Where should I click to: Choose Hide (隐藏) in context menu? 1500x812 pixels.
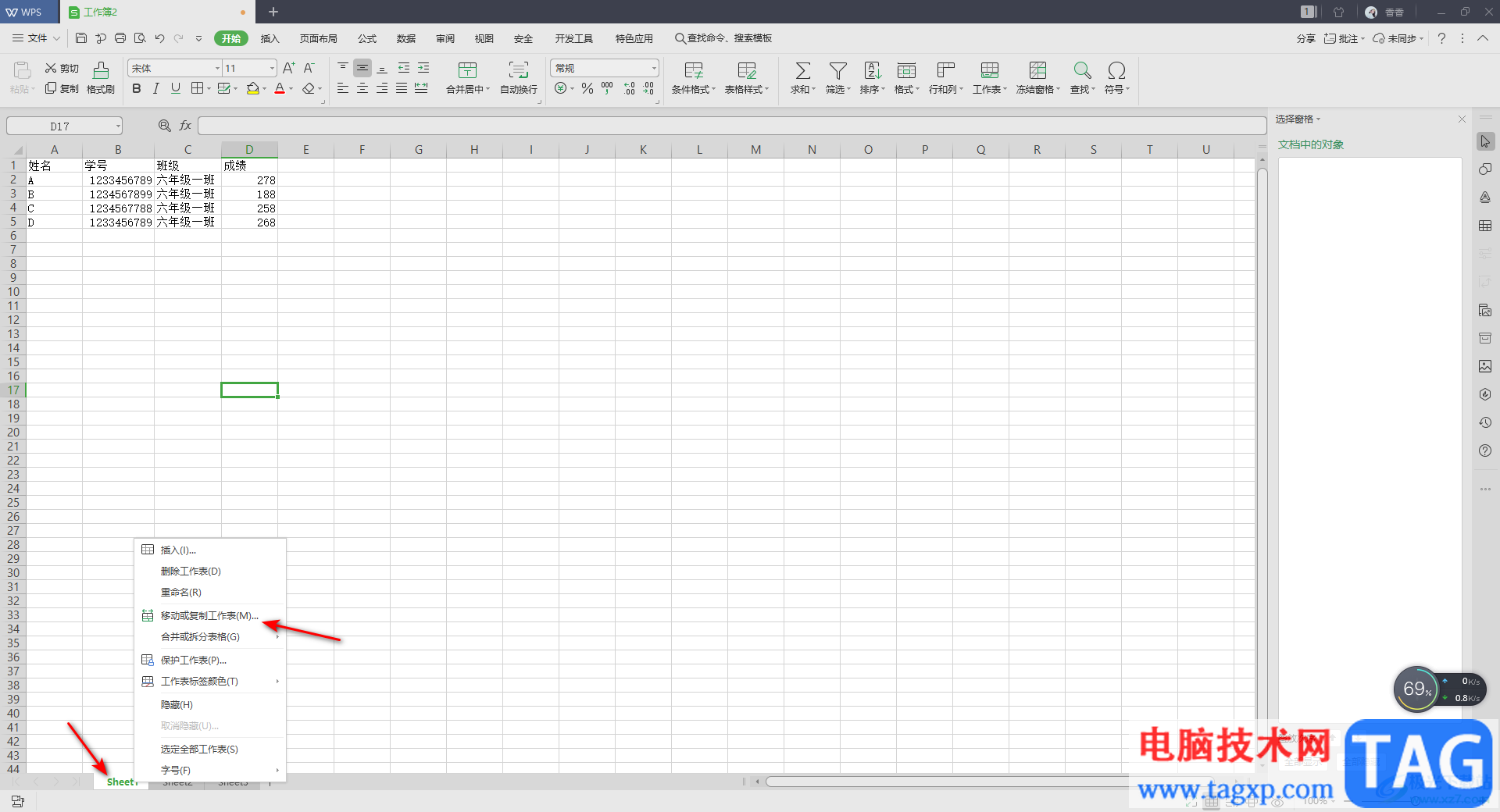(x=209, y=705)
